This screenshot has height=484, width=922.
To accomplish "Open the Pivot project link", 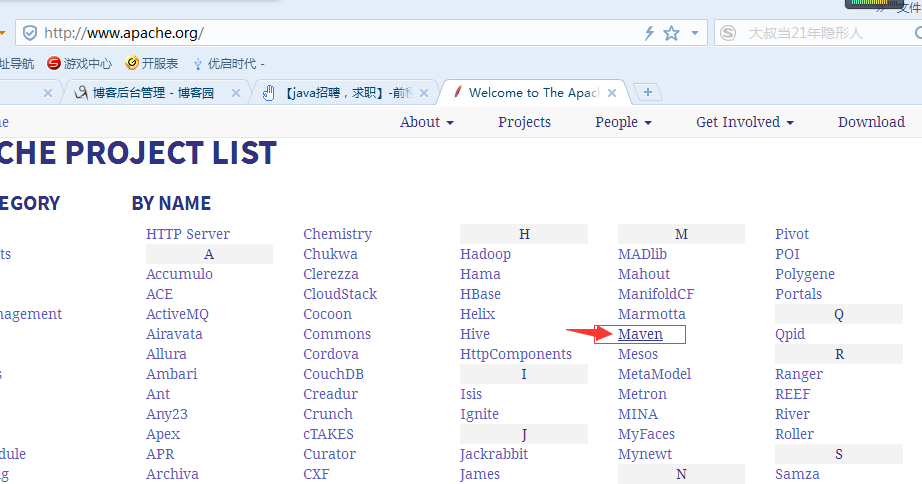I will [x=791, y=234].
